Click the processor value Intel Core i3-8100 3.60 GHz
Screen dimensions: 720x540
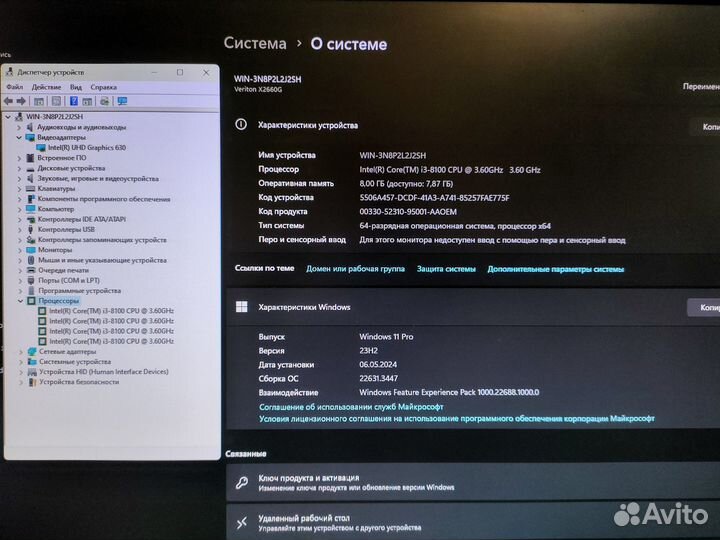tap(450, 169)
